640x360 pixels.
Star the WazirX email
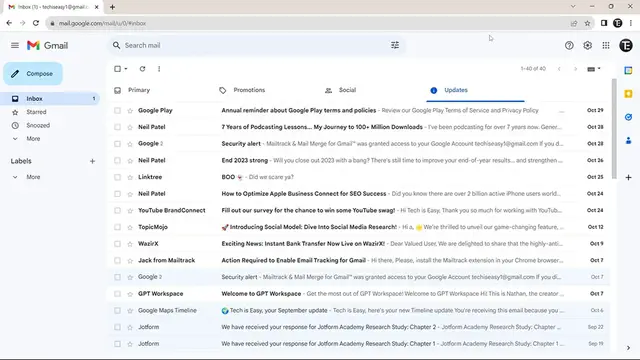pos(130,244)
